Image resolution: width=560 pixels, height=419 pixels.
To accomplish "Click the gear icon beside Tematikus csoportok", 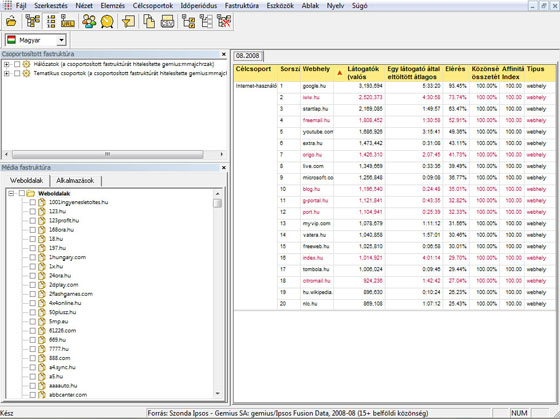I will 26,73.
